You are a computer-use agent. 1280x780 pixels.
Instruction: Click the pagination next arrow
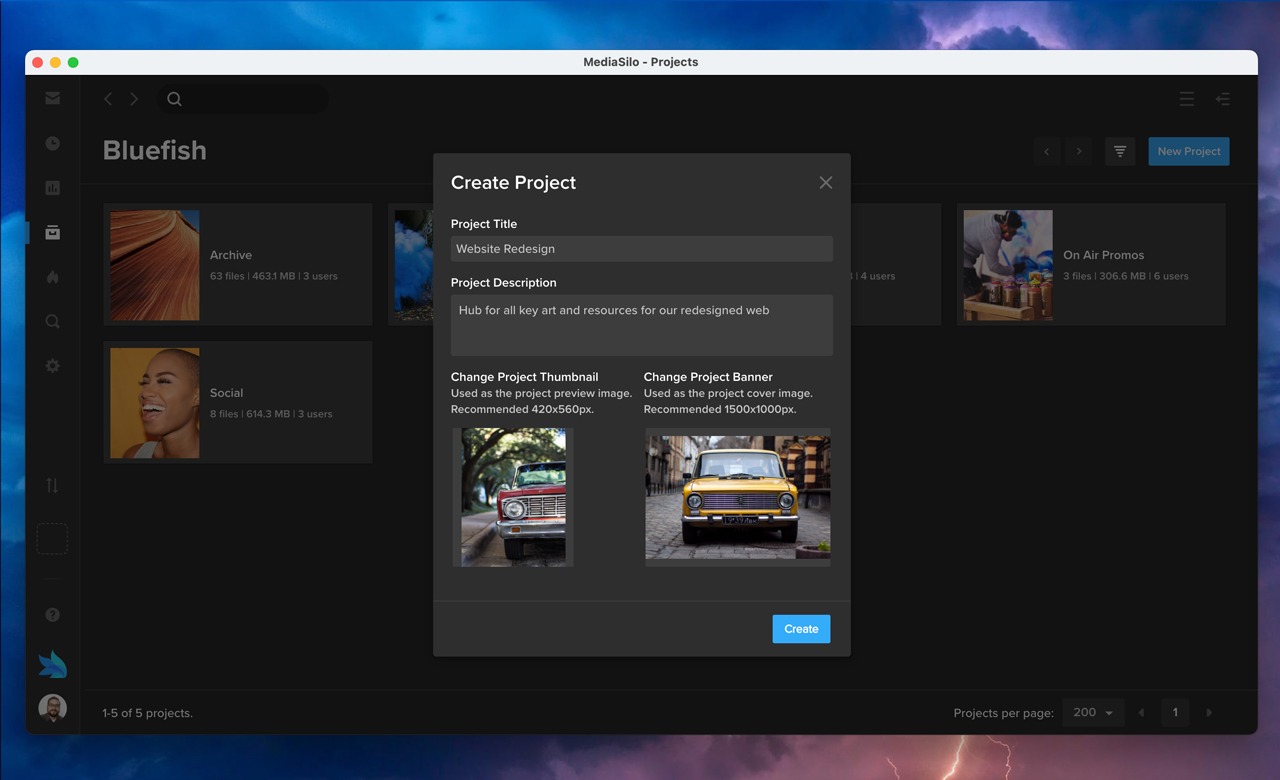pyautogui.click(x=1209, y=713)
